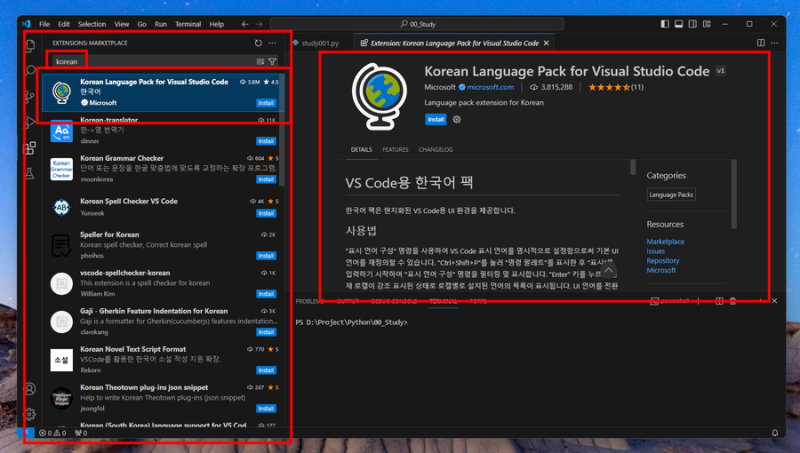Install the Korean Grammar Checker extension

[266, 180]
